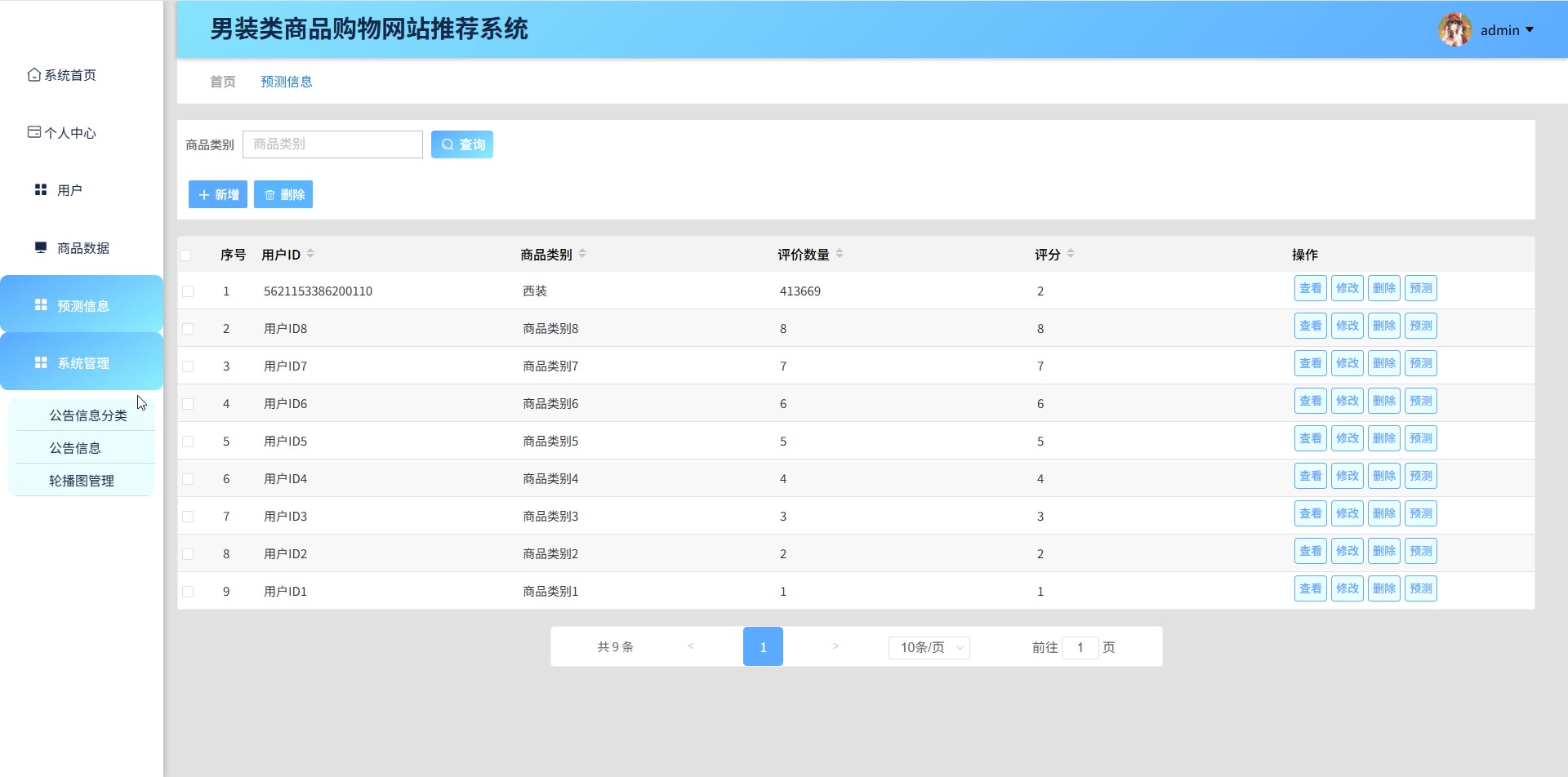
Task: Check the checkbox for row 用户ID8
Action: 188,329
